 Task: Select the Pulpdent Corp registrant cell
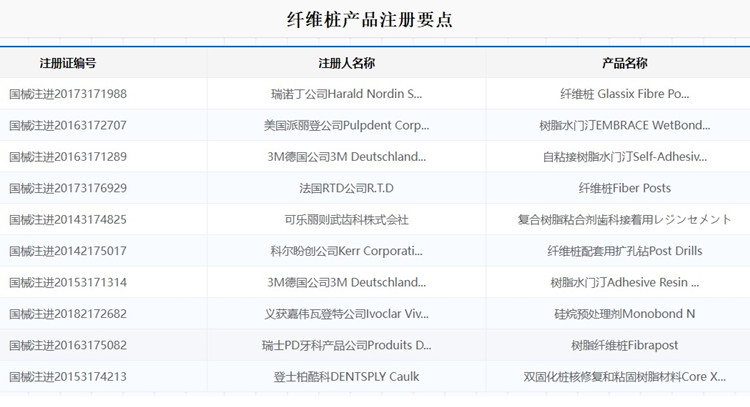[346, 126]
